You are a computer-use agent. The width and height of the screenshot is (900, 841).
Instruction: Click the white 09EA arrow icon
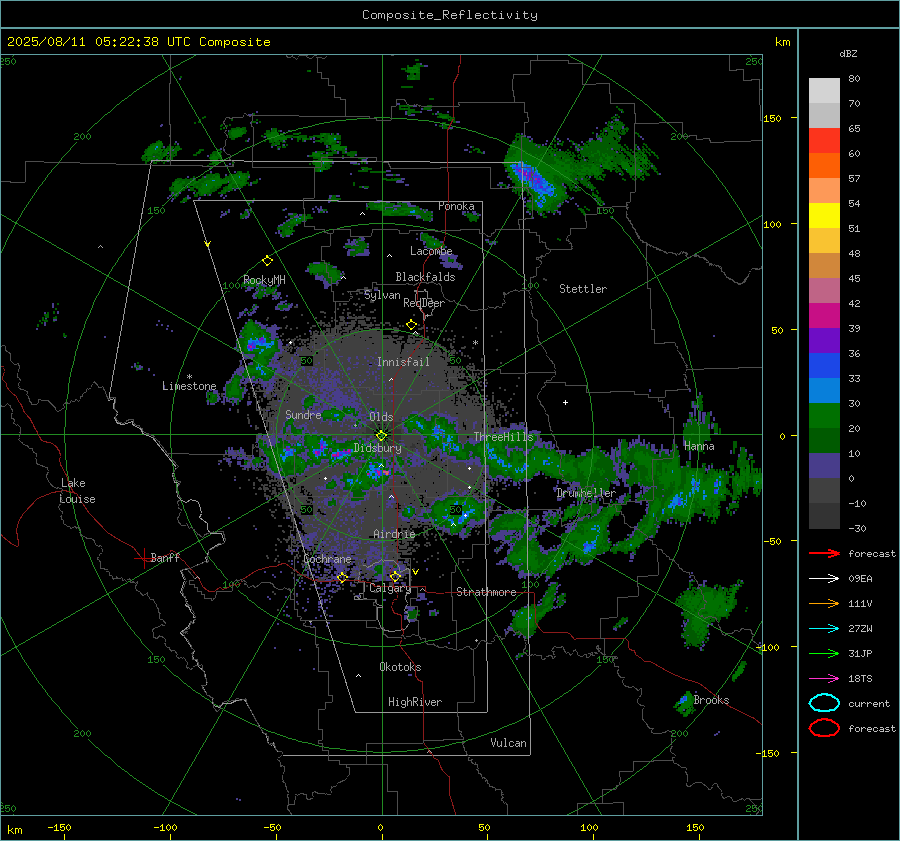[x=824, y=579]
